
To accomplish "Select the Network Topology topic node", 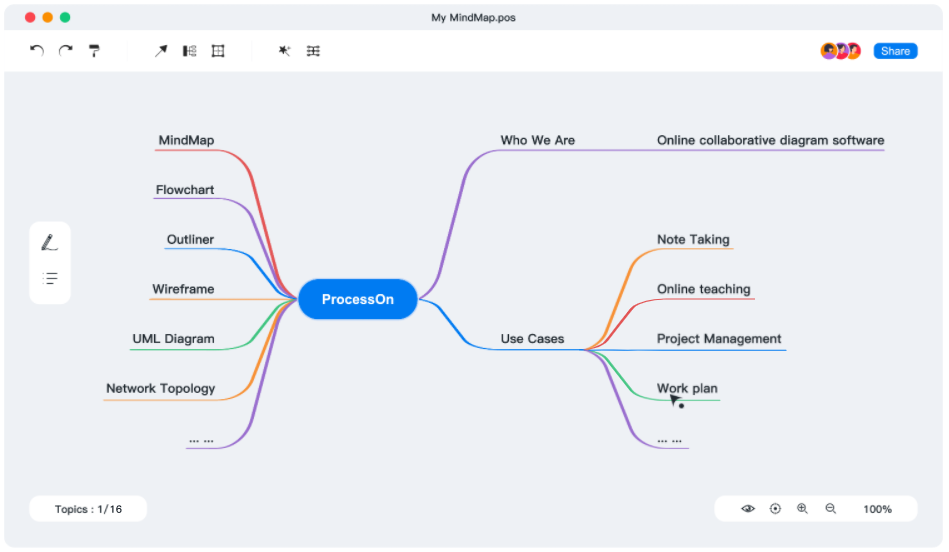I will [160, 389].
